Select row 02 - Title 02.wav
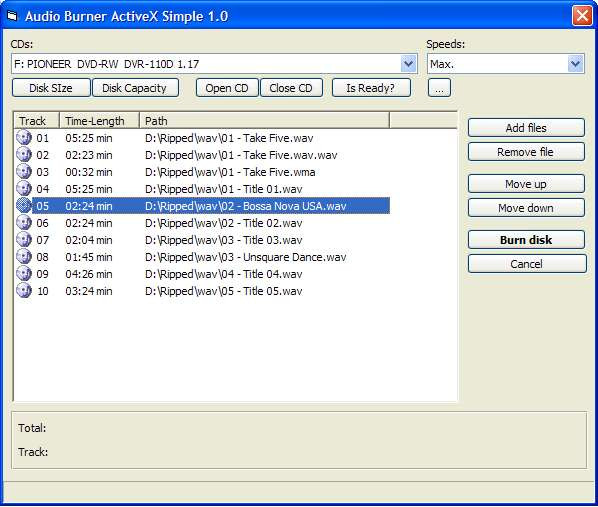 coord(202,223)
